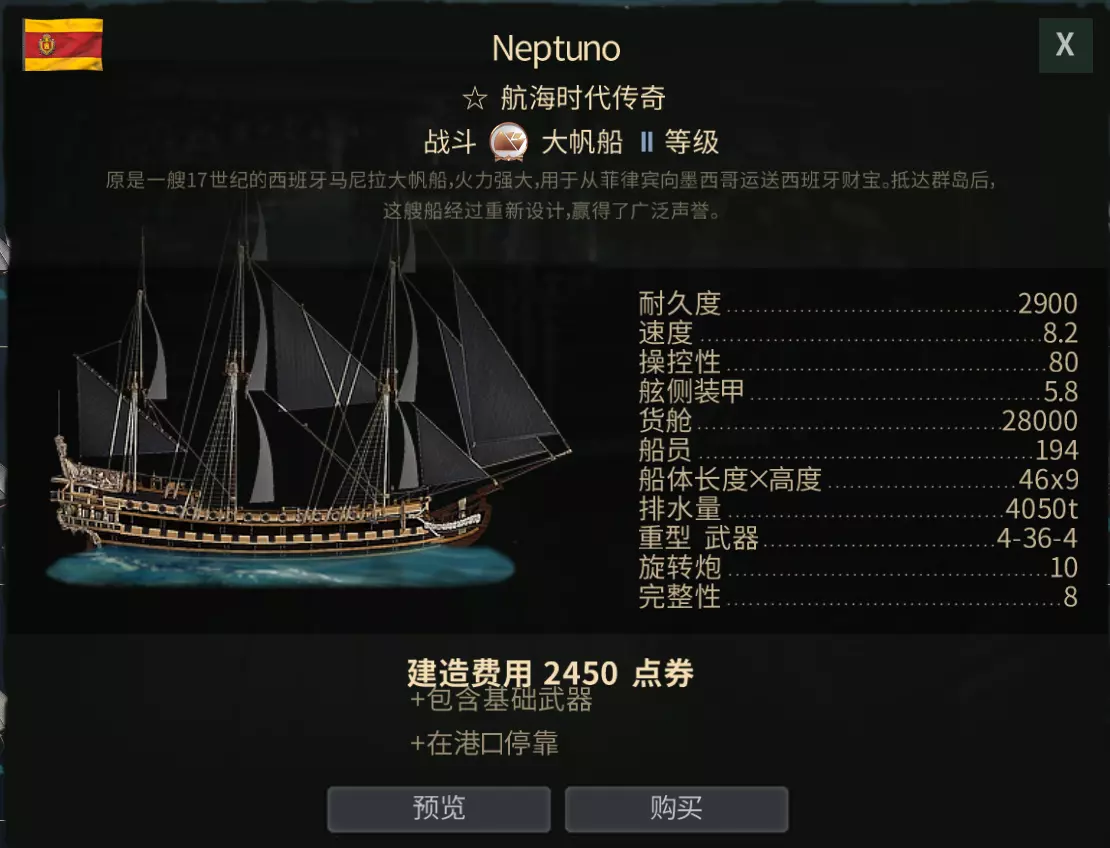Image resolution: width=1110 pixels, height=848 pixels.
Task: Click the 购买 purchase button
Action: (x=676, y=808)
